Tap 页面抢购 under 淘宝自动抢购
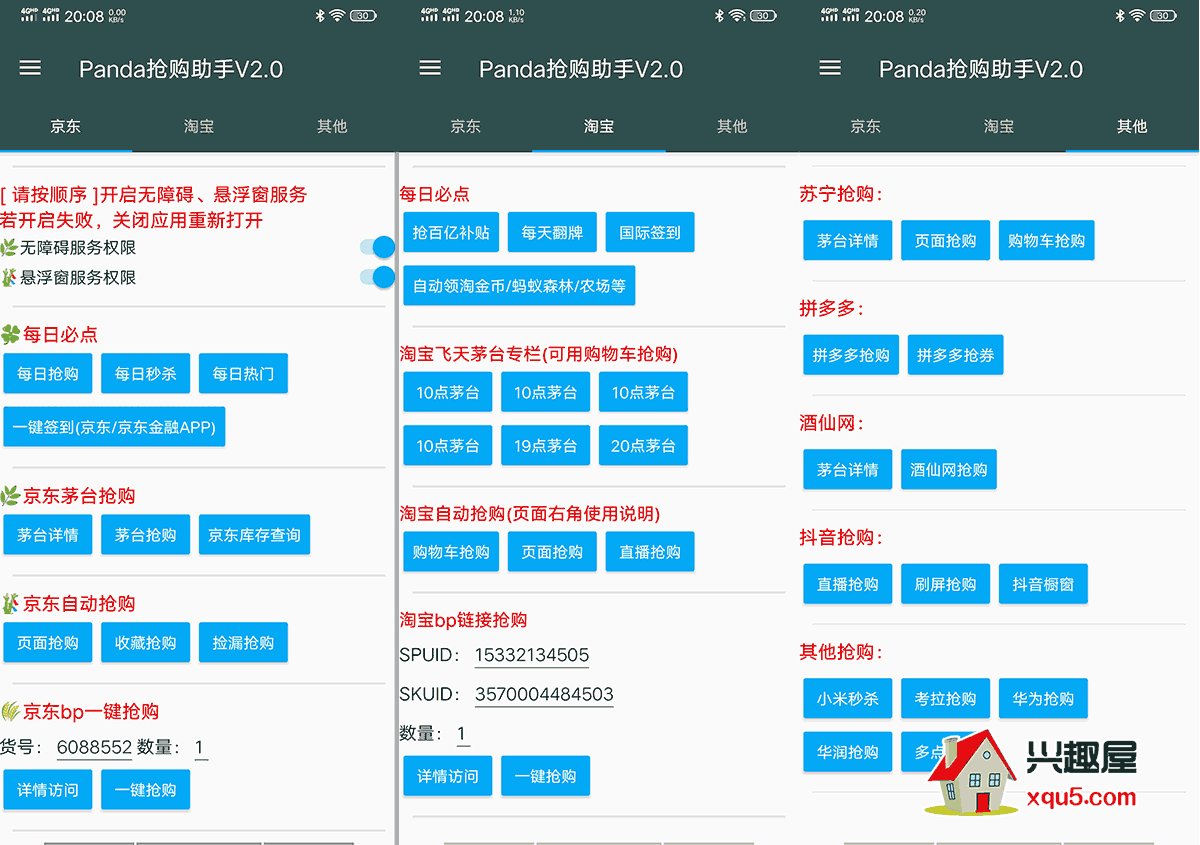The image size is (1200, 845). pos(553,552)
